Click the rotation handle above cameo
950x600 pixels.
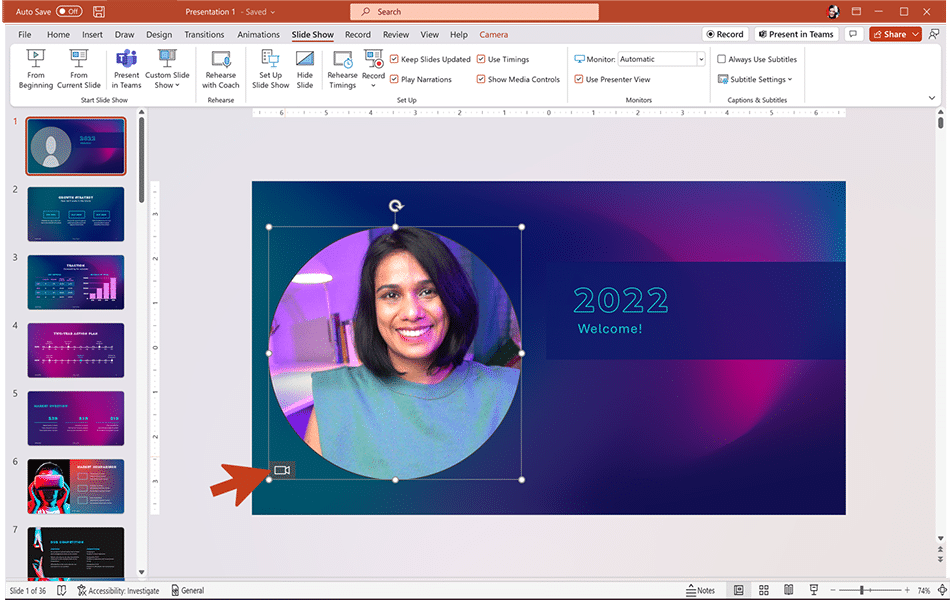pyautogui.click(x=396, y=206)
